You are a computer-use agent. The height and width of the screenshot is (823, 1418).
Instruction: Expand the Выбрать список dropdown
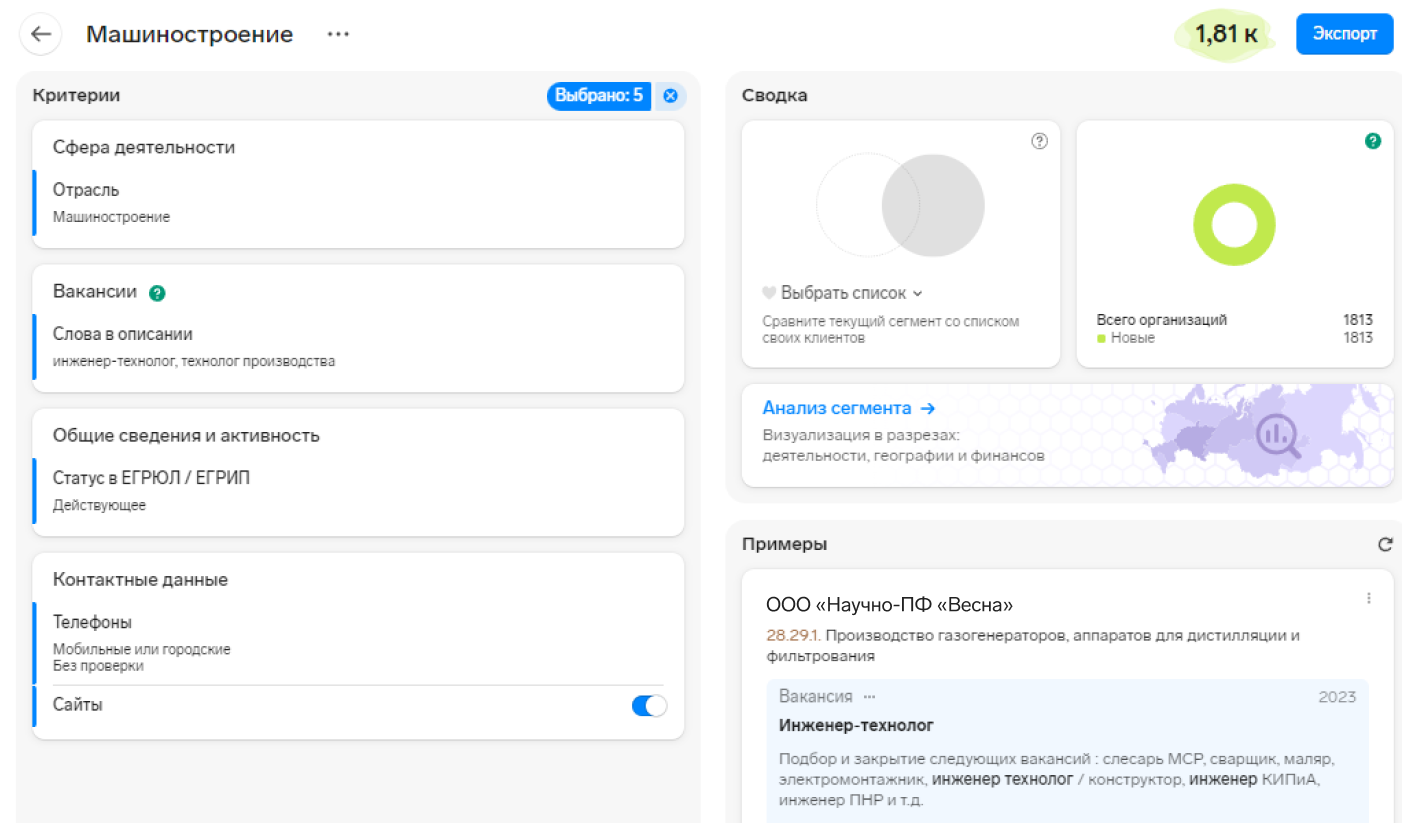click(843, 294)
